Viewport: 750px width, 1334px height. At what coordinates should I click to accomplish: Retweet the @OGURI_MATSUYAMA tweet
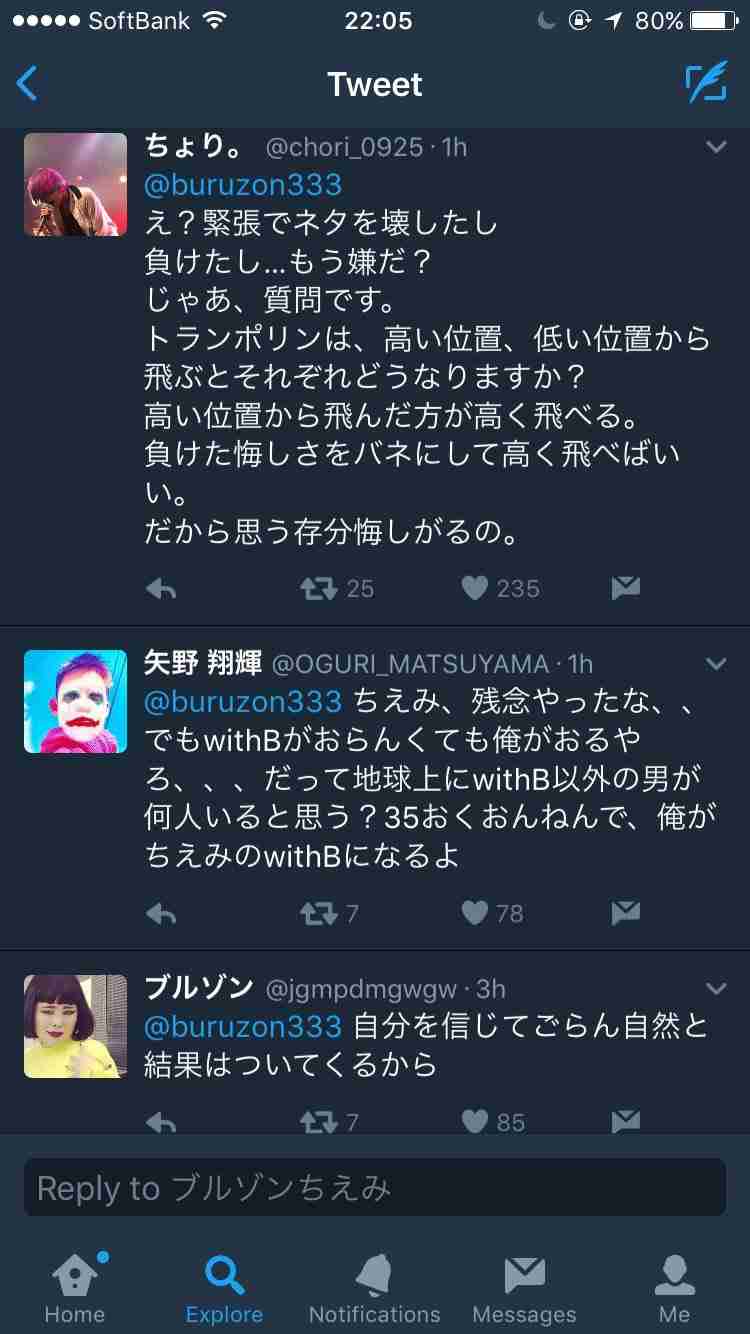coord(320,913)
